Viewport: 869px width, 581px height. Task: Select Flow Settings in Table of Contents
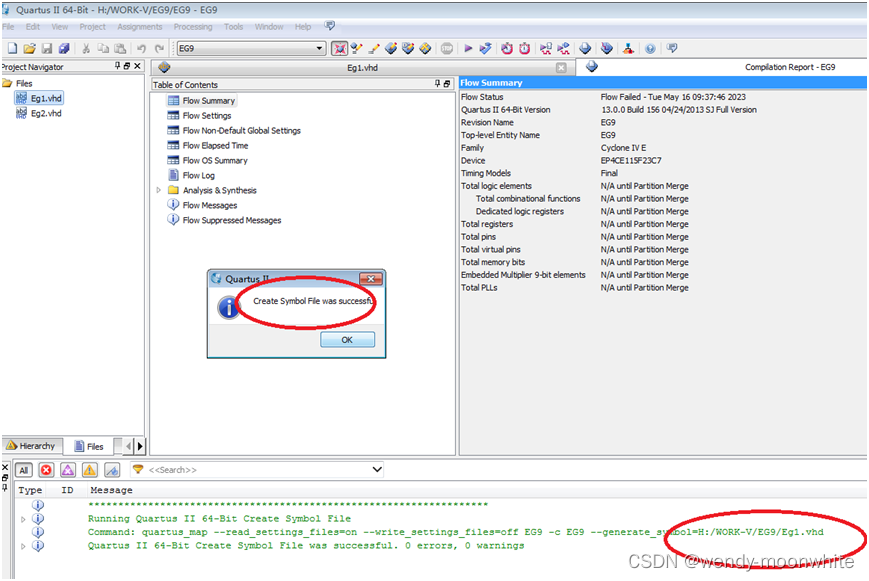pos(200,115)
